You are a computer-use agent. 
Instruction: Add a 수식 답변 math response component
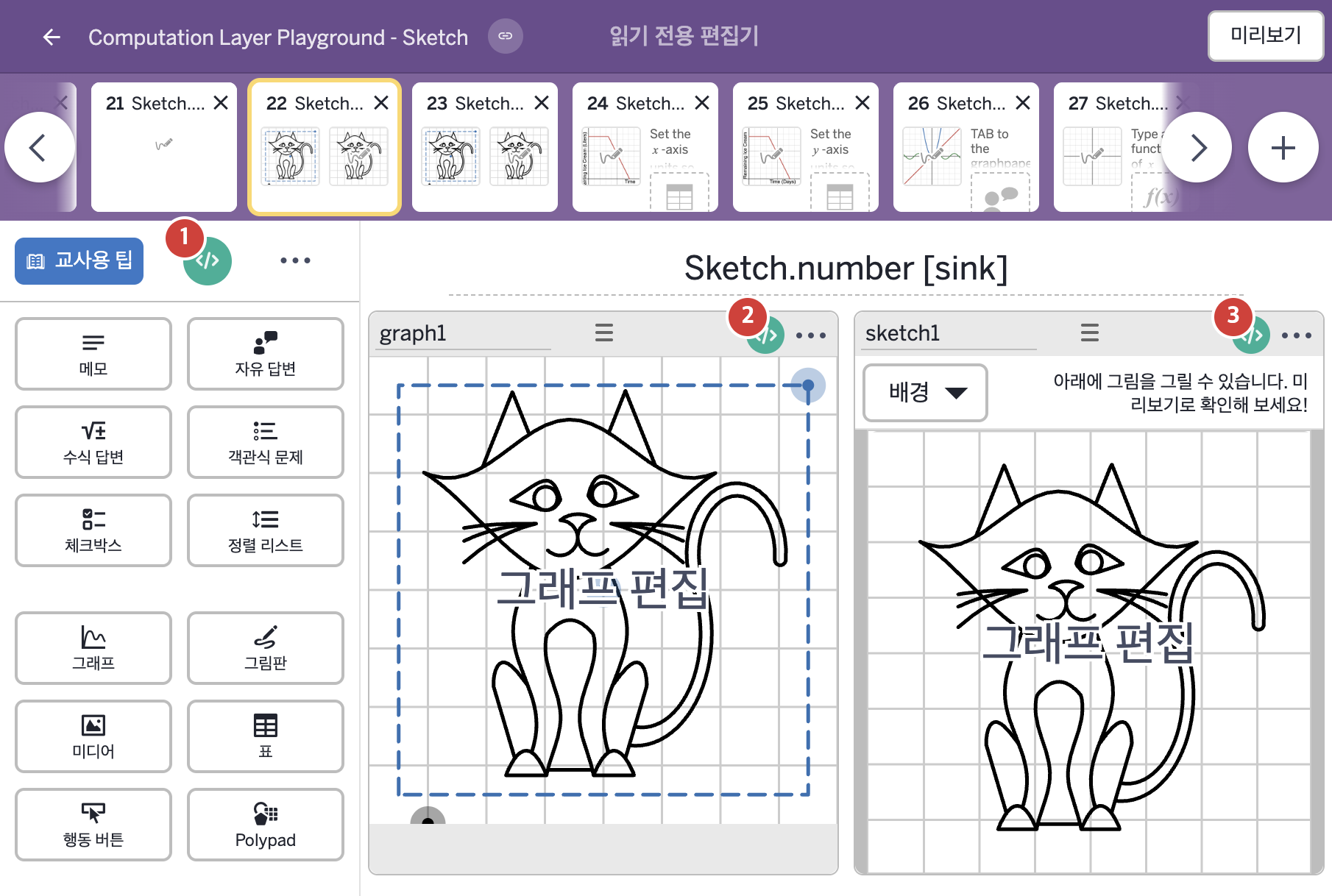(93, 442)
